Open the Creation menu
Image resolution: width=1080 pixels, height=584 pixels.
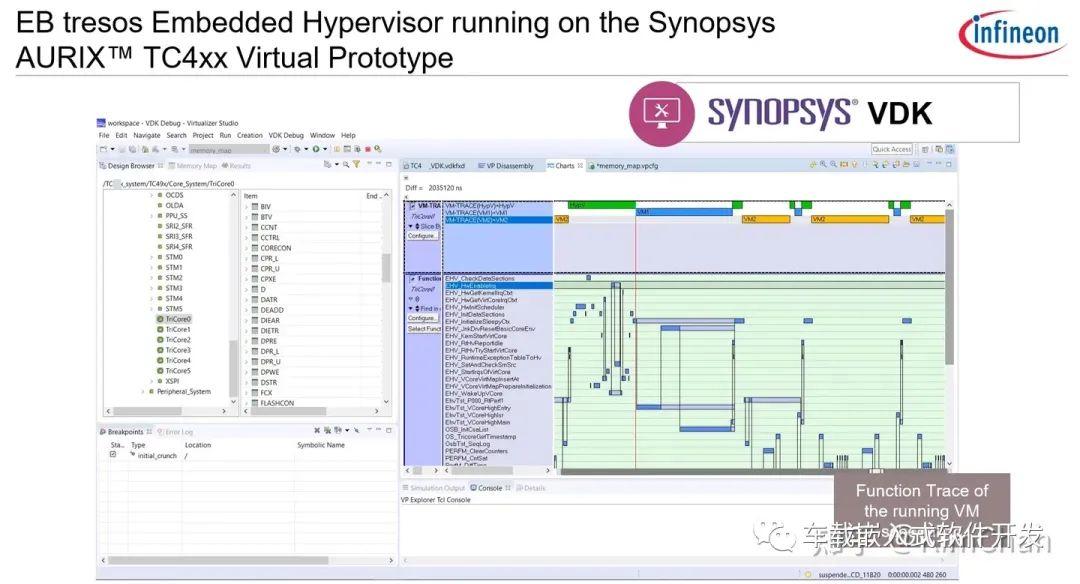[x=250, y=136]
